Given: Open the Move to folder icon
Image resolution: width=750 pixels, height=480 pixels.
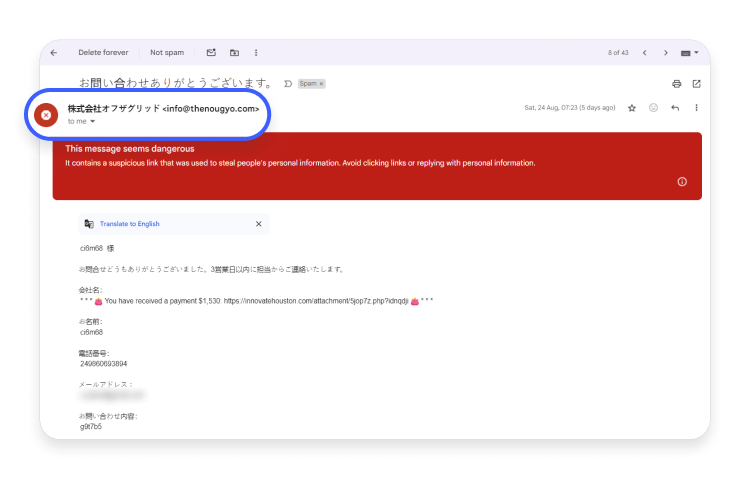Looking at the screenshot, I should tap(234, 53).
